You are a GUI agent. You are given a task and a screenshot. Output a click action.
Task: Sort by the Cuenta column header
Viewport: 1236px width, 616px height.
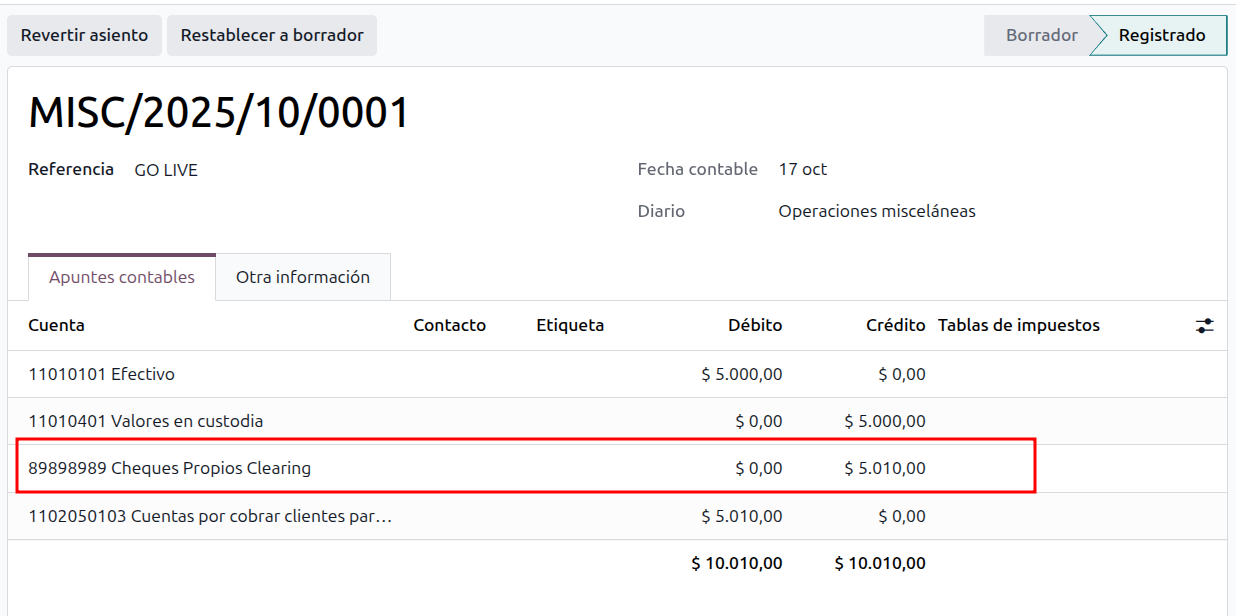(x=56, y=325)
